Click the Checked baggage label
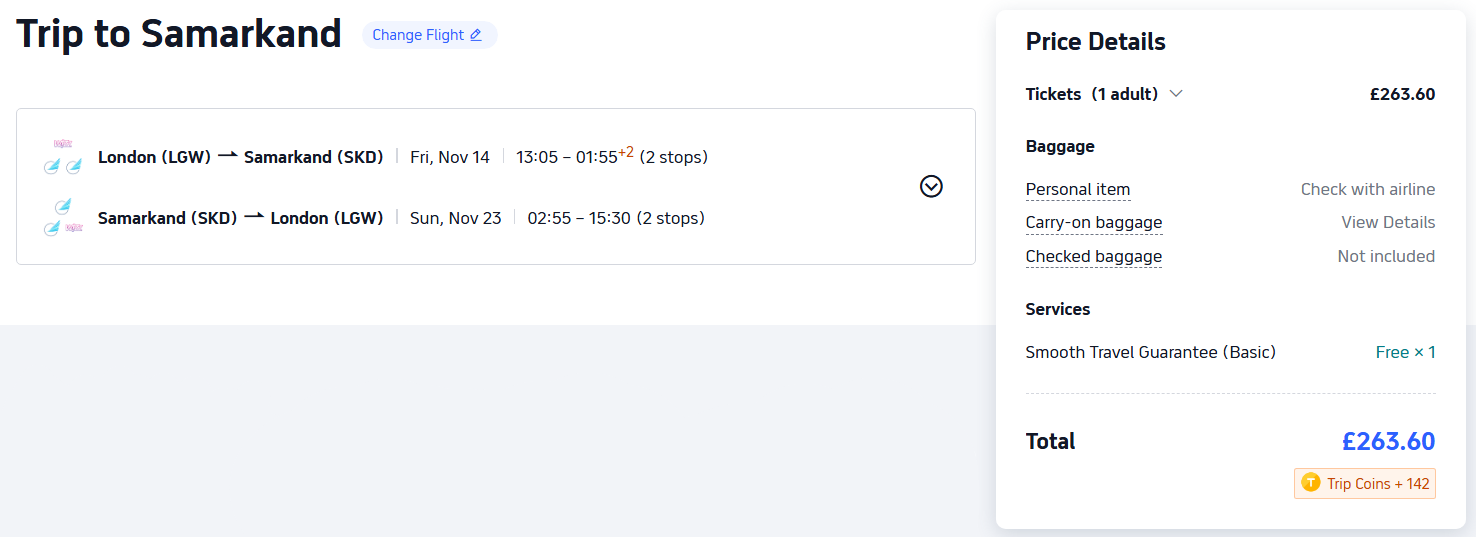1476x537 pixels. (x=1094, y=256)
